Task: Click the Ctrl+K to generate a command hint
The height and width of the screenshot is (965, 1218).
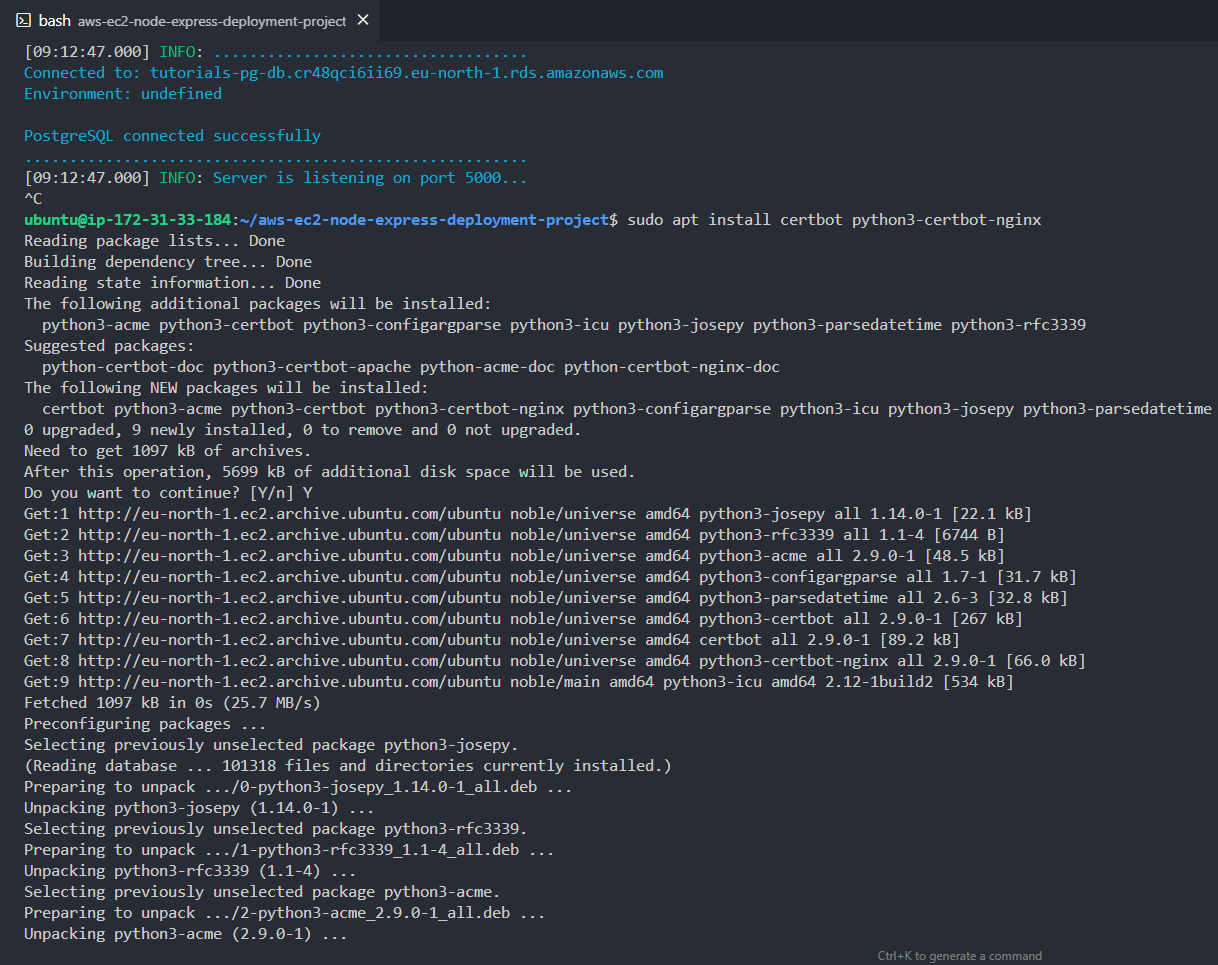Action: pos(959,956)
